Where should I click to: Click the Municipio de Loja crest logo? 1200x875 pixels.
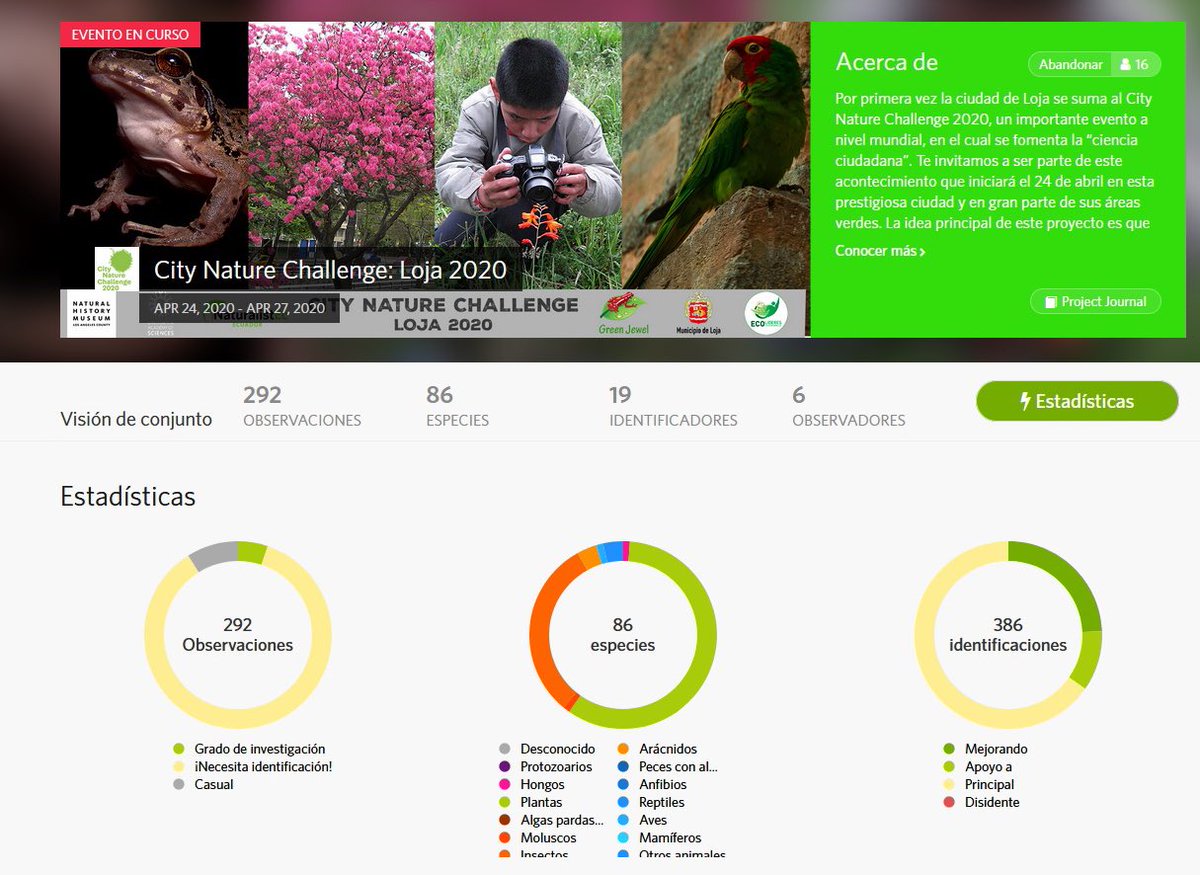pos(698,314)
